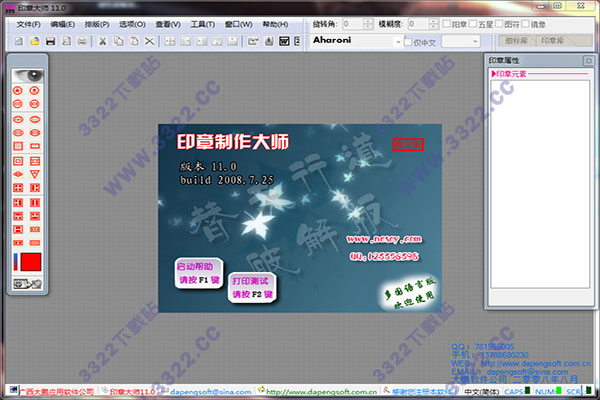
Task: Click the 启动帮助 F1 button on splash
Action: click(198, 273)
